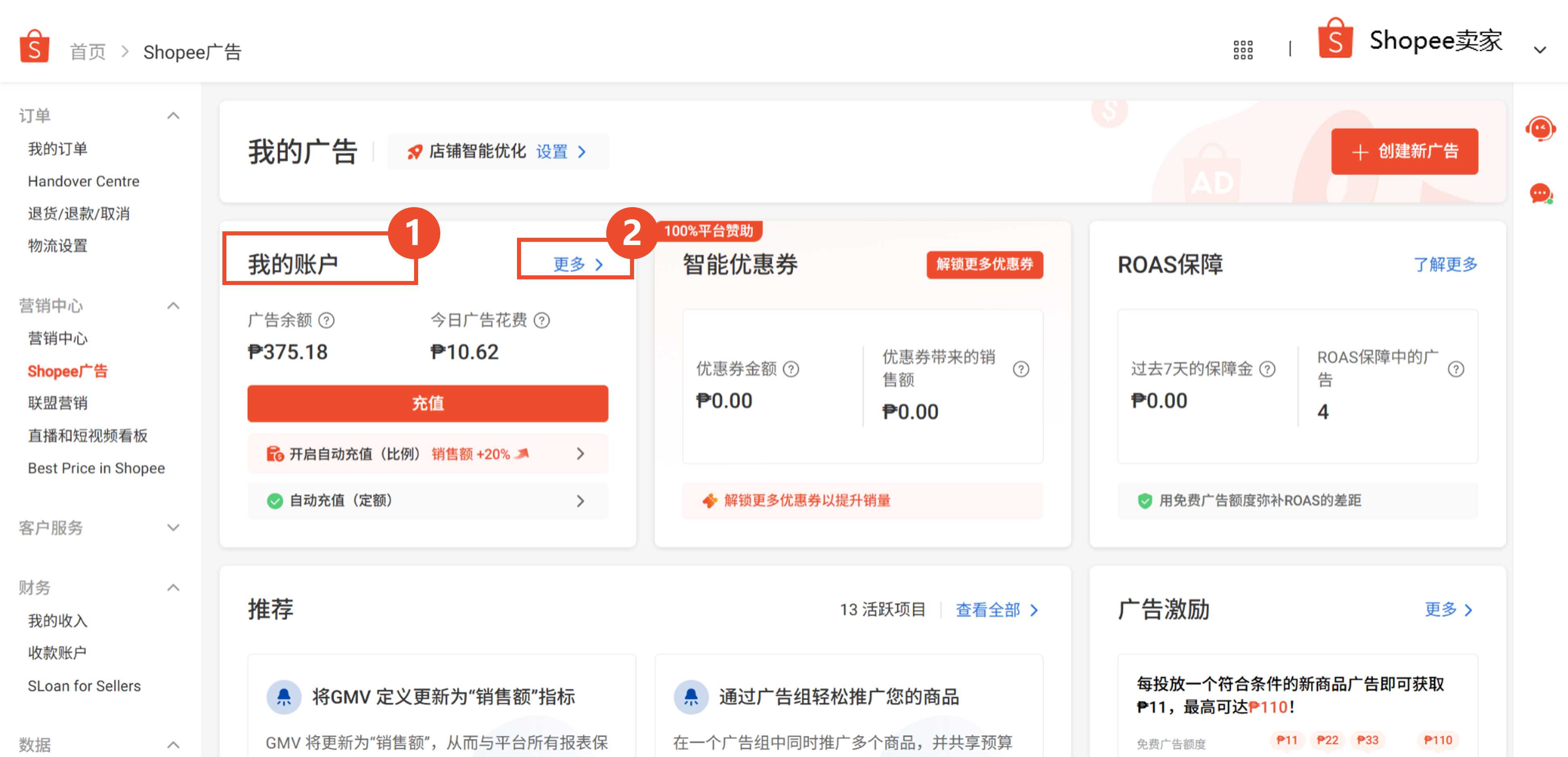
Task: Open 营销中心 sub-item in the sidebar
Action: point(58,338)
